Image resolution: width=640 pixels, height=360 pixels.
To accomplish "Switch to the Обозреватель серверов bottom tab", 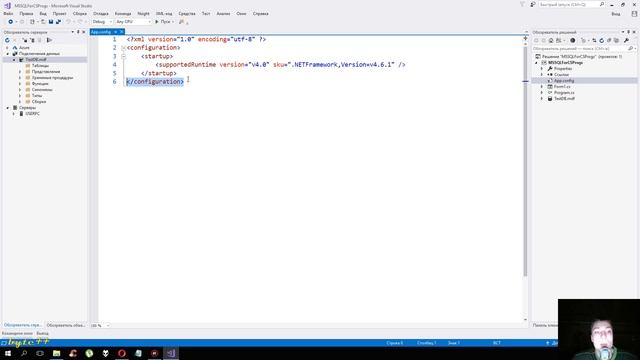I will pos(22,325).
